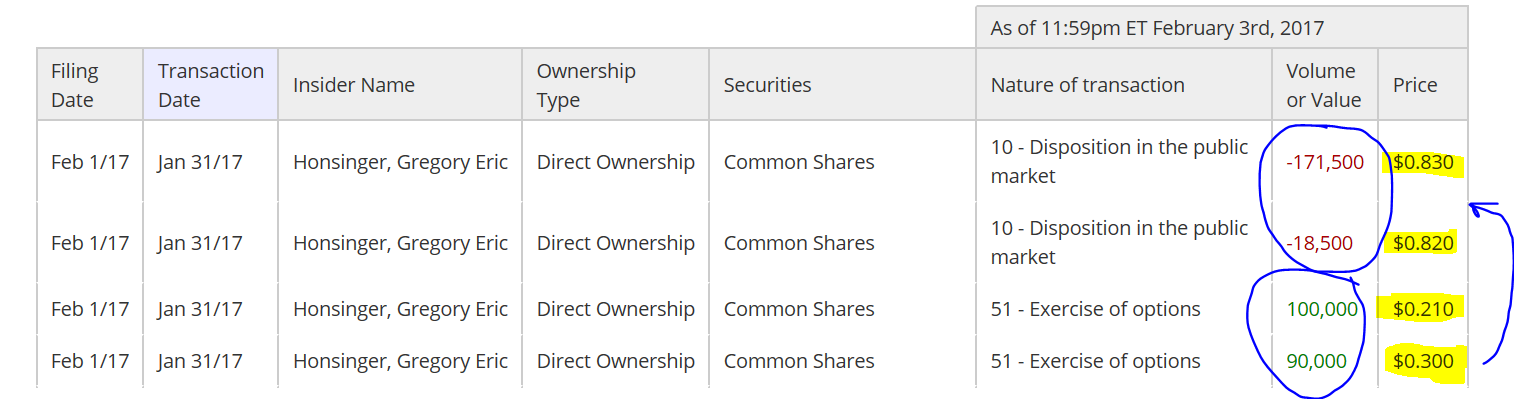This screenshot has width=1514, height=399.
Task: Select the Securities column header
Action: [x=842, y=85]
